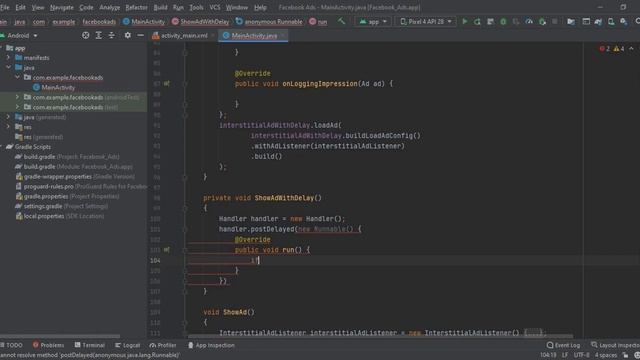Screen dimensions: 640x360
Task: Click the Apply Code Changes icon
Action: pyautogui.click(x=490, y=22)
